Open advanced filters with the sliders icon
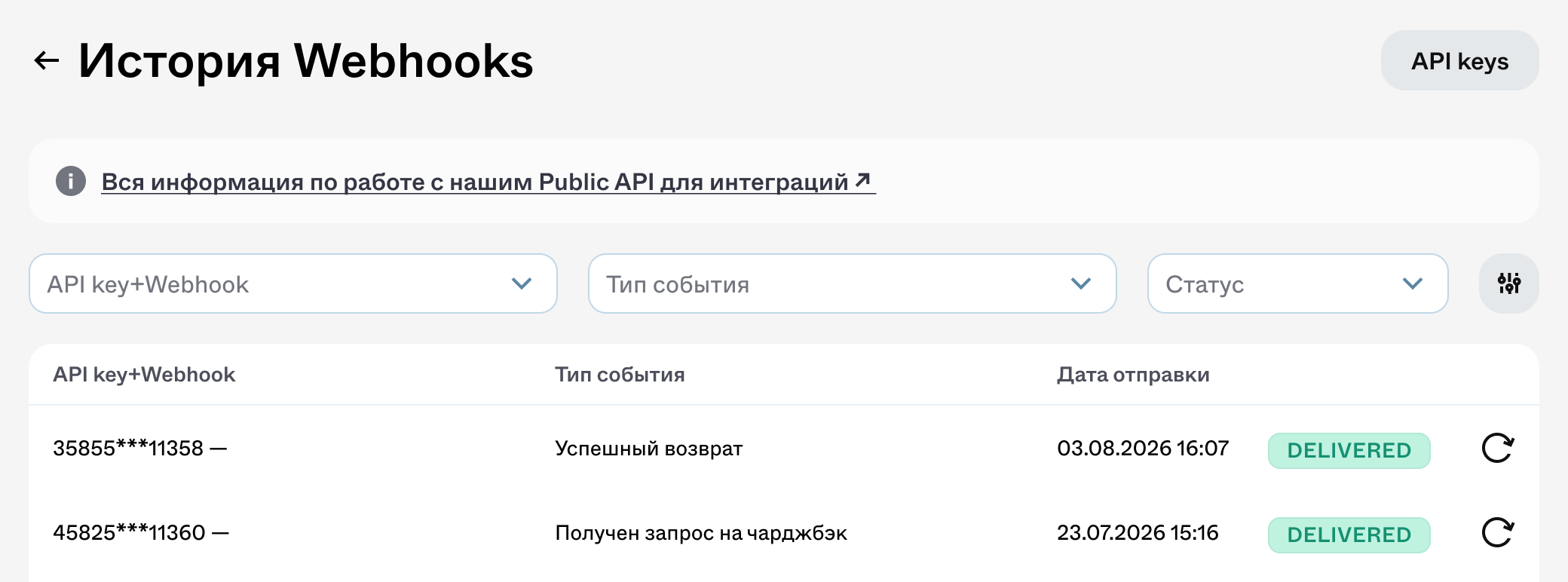The height and width of the screenshot is (582, 1568). point(1509,283)
